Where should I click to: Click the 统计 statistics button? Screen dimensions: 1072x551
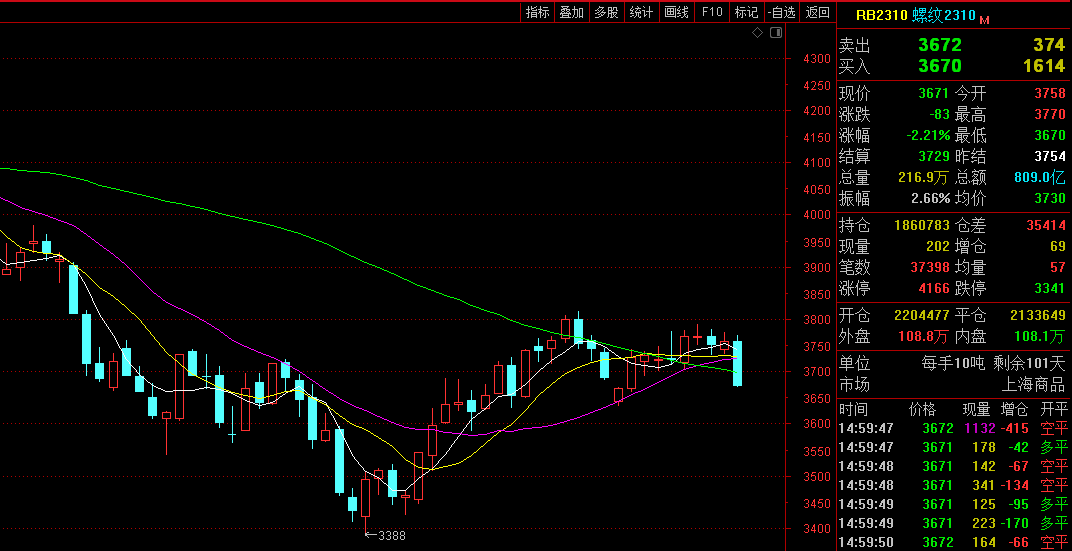(x=641, y=12)
